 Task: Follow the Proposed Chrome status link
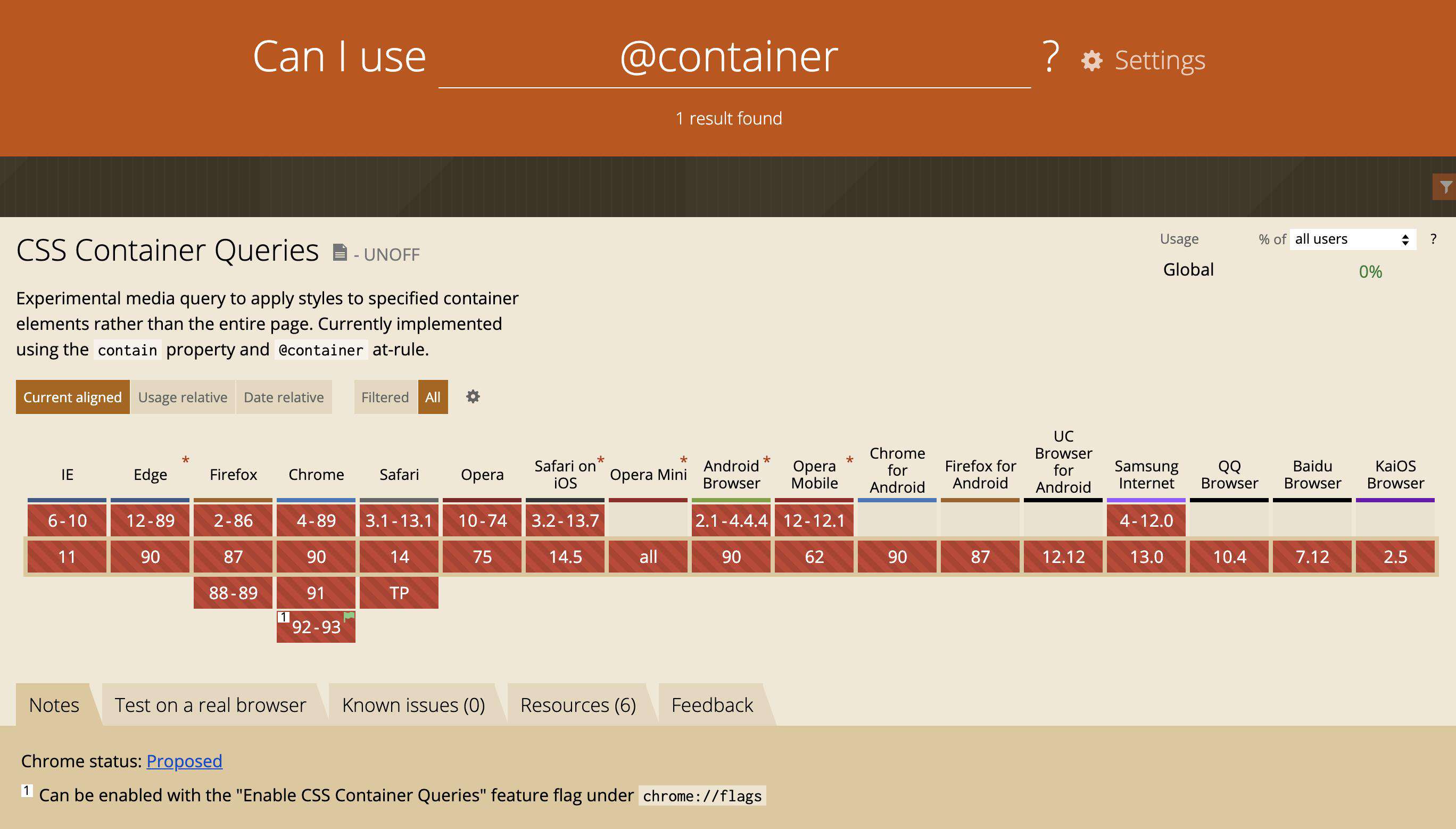[185, 761]
